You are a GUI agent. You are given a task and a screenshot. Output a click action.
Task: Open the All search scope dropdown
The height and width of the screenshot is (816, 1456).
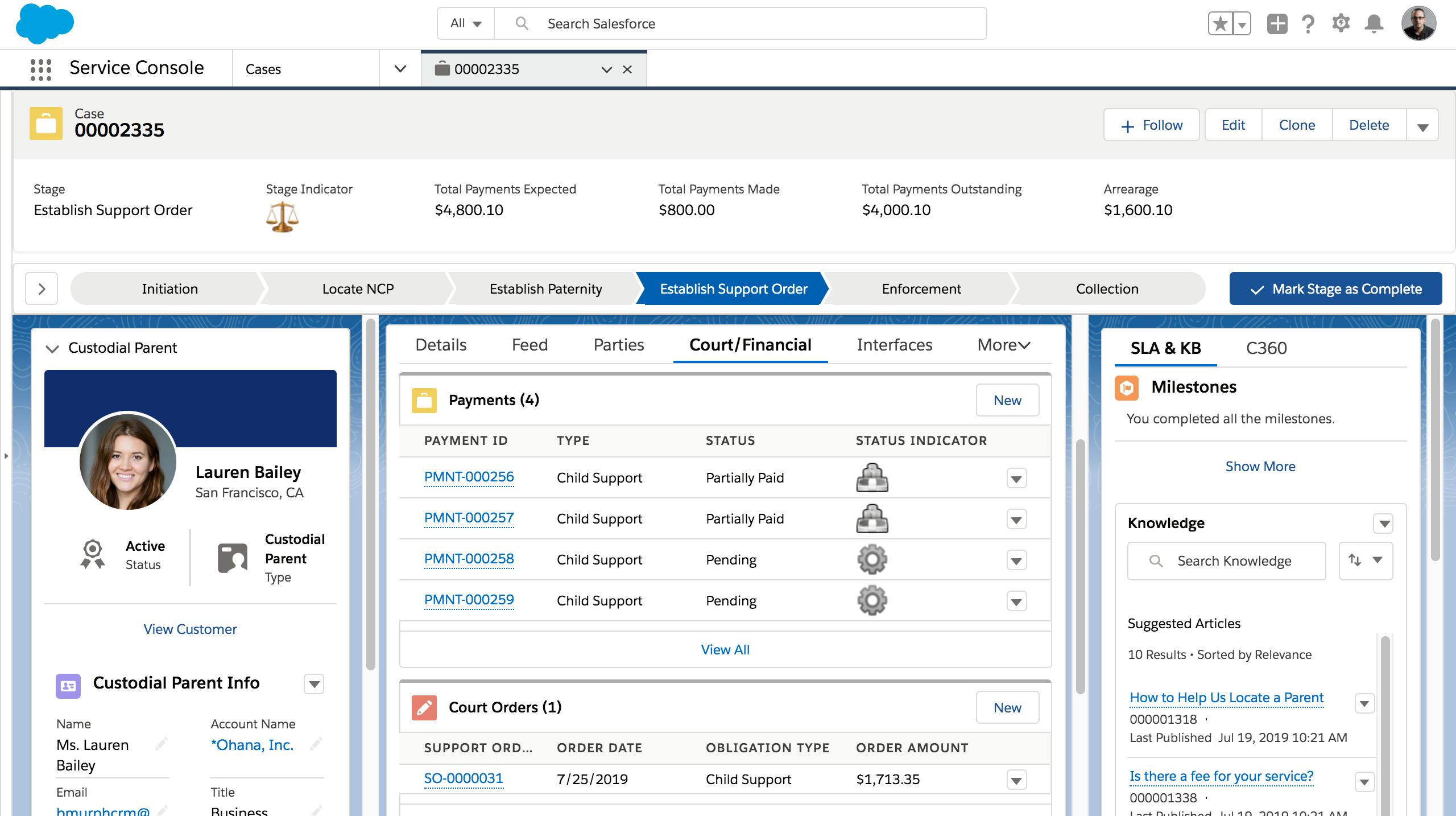(466, 23)
